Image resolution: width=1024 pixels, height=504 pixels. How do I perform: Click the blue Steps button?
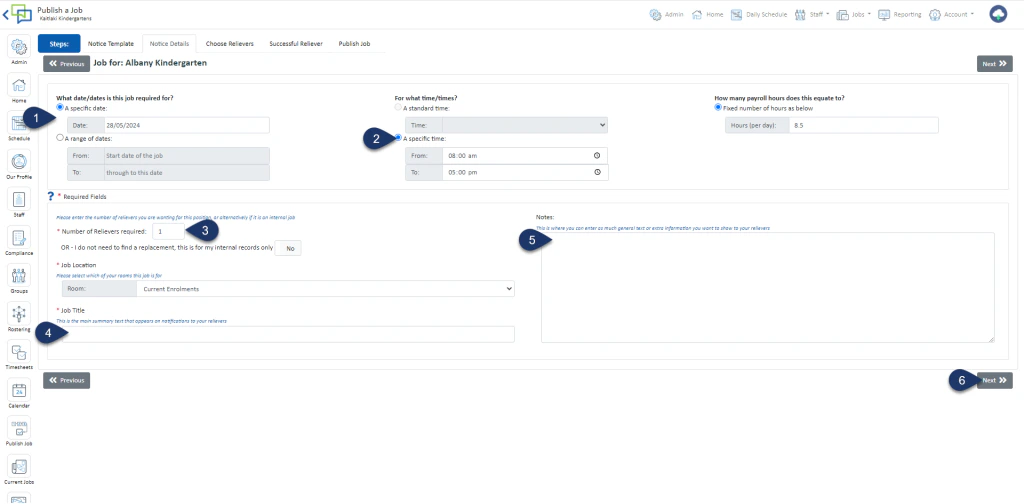(x=59, y=44)
